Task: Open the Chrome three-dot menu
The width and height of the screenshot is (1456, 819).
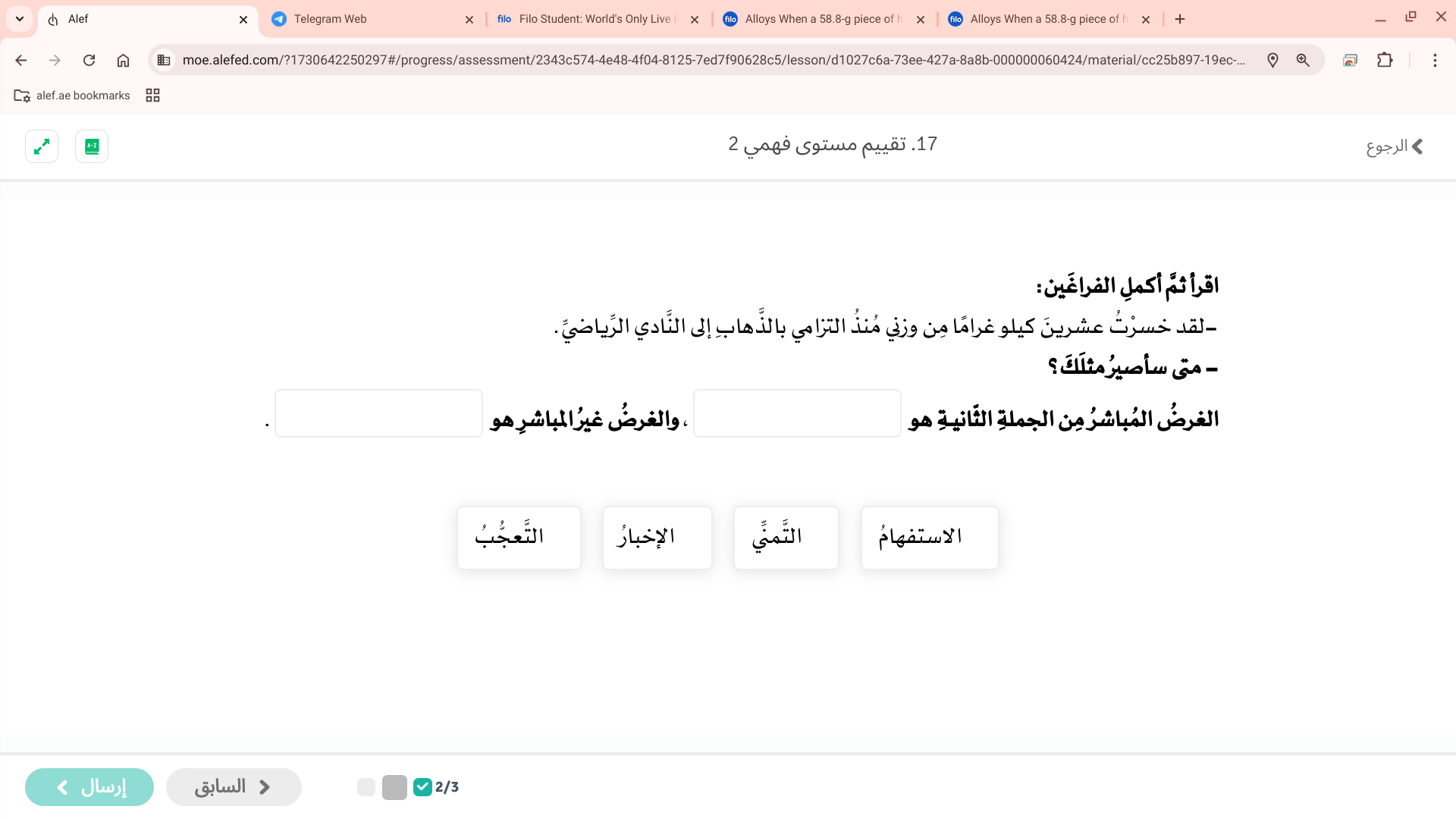Action: click(1435, 60)
